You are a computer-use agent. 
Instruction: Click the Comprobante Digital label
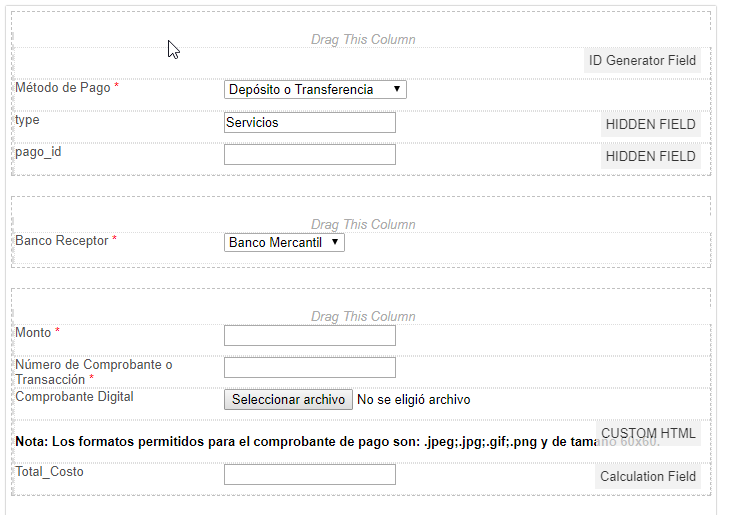point(74,397)
